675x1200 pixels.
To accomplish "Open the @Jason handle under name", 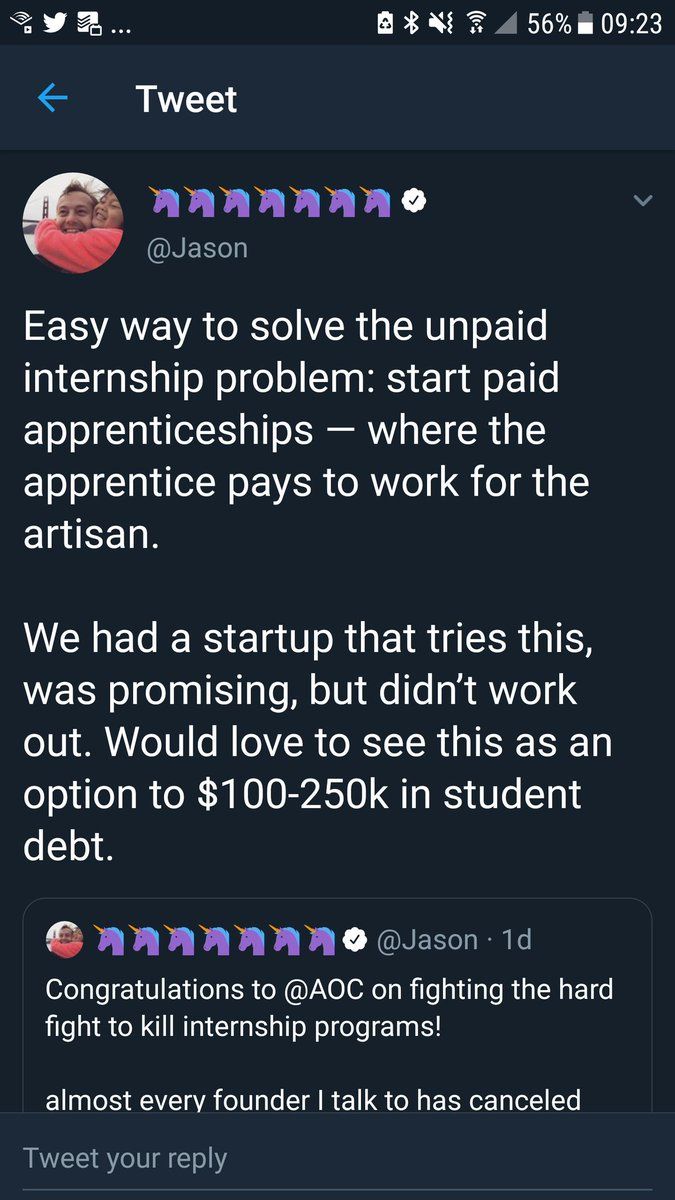I will (197, 247).
